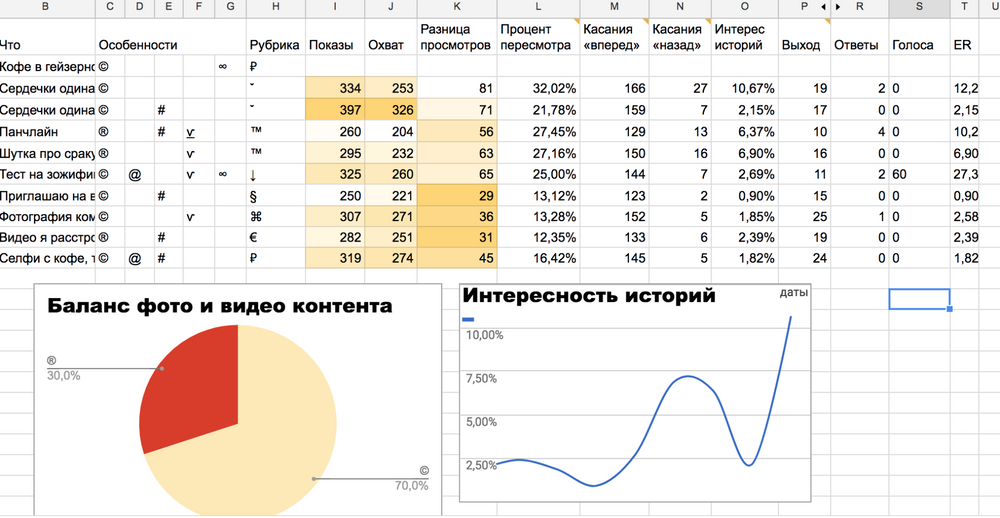This screenshot has width=1000, height=518.
Task: Click the ↓ arrow symbol in Рубрика column
Action: click(254, 174)
